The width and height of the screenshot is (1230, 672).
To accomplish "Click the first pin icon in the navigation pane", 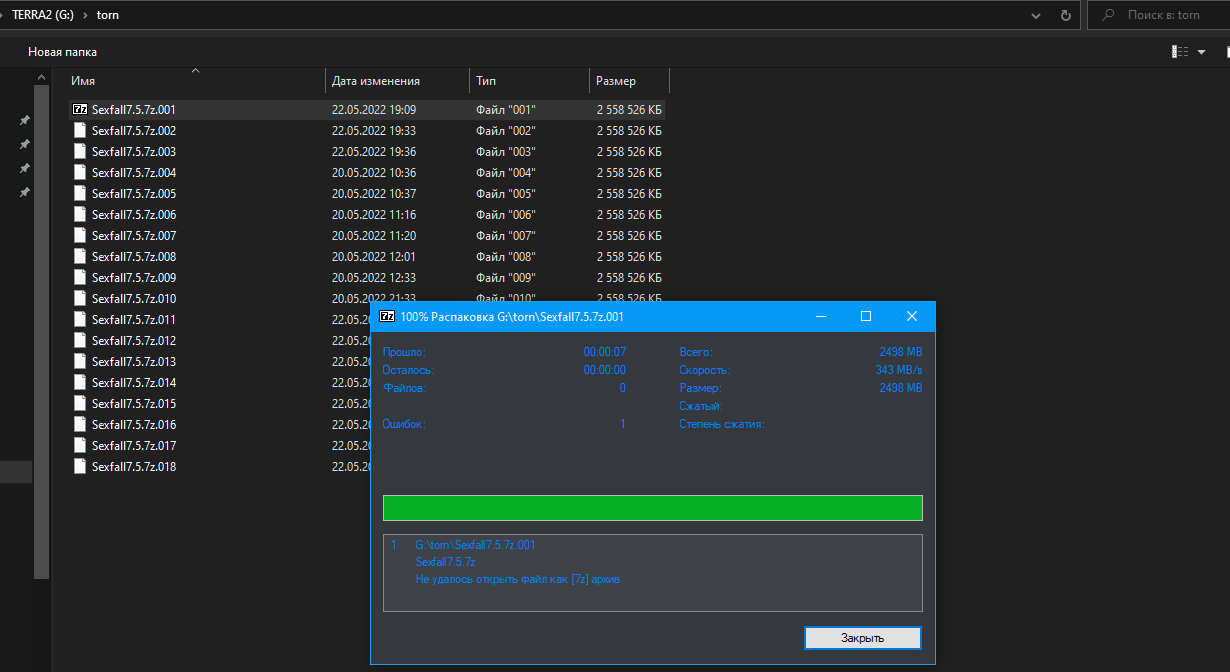I will pyautogui.click(x=25, y=120).
